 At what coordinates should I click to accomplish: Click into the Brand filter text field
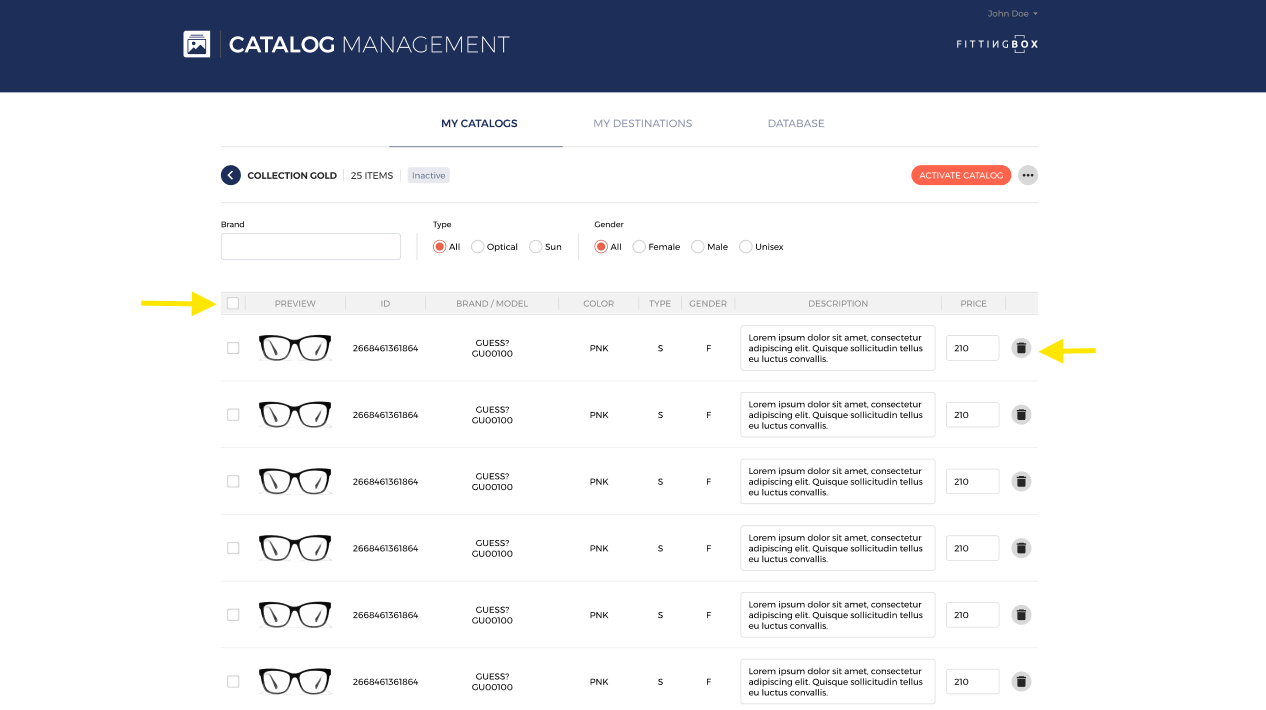310,247
